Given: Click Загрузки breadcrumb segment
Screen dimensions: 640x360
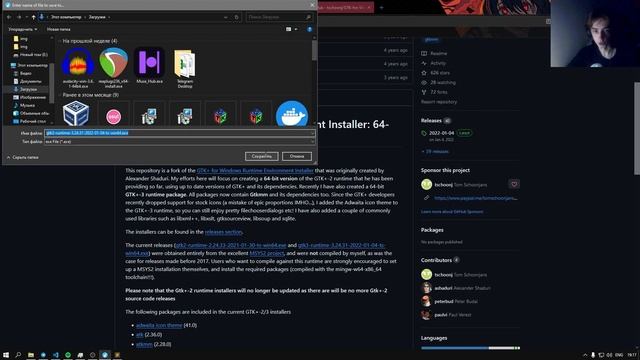Looking at the screenshot, I should pos(97,17).
